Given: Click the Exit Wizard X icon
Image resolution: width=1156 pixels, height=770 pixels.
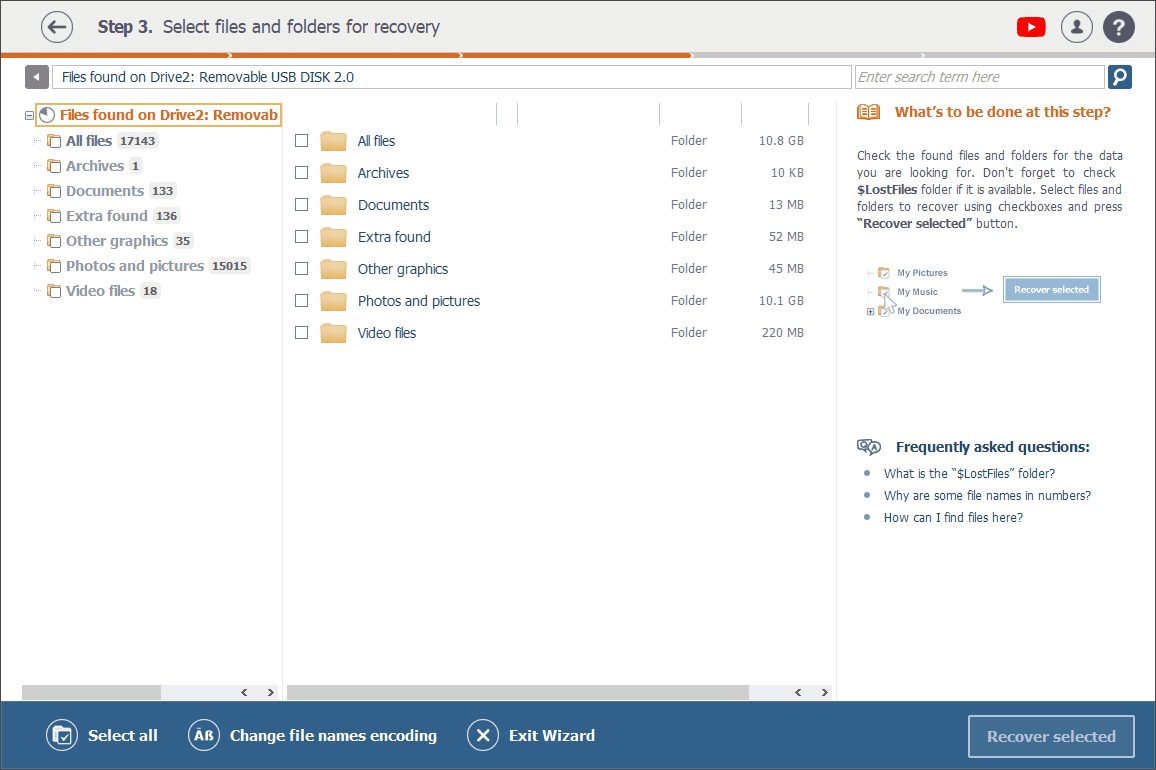Looking at the screenshot, I should (x=483, y=736).
